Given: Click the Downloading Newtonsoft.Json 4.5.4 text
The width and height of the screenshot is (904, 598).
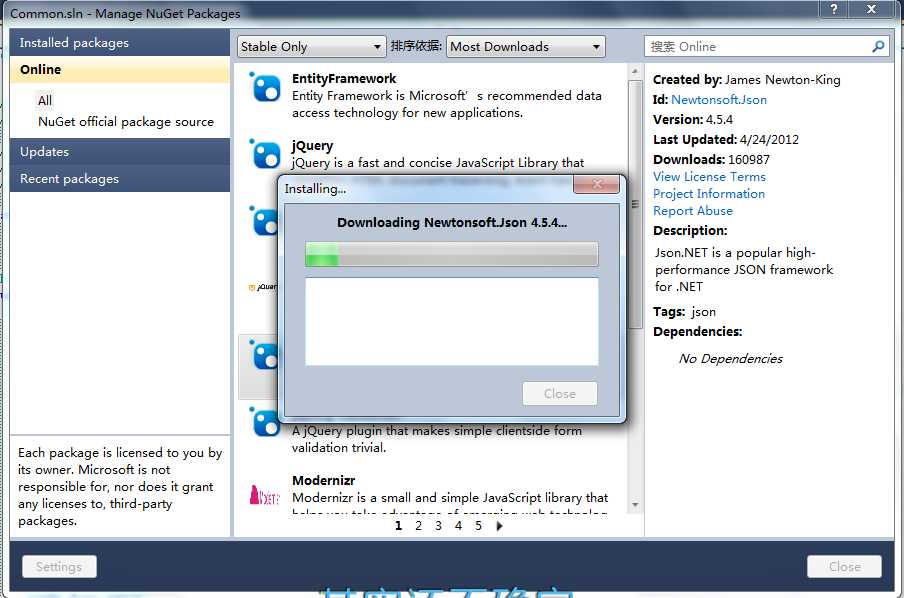Looking at the screenshot, I should (452, 223).
